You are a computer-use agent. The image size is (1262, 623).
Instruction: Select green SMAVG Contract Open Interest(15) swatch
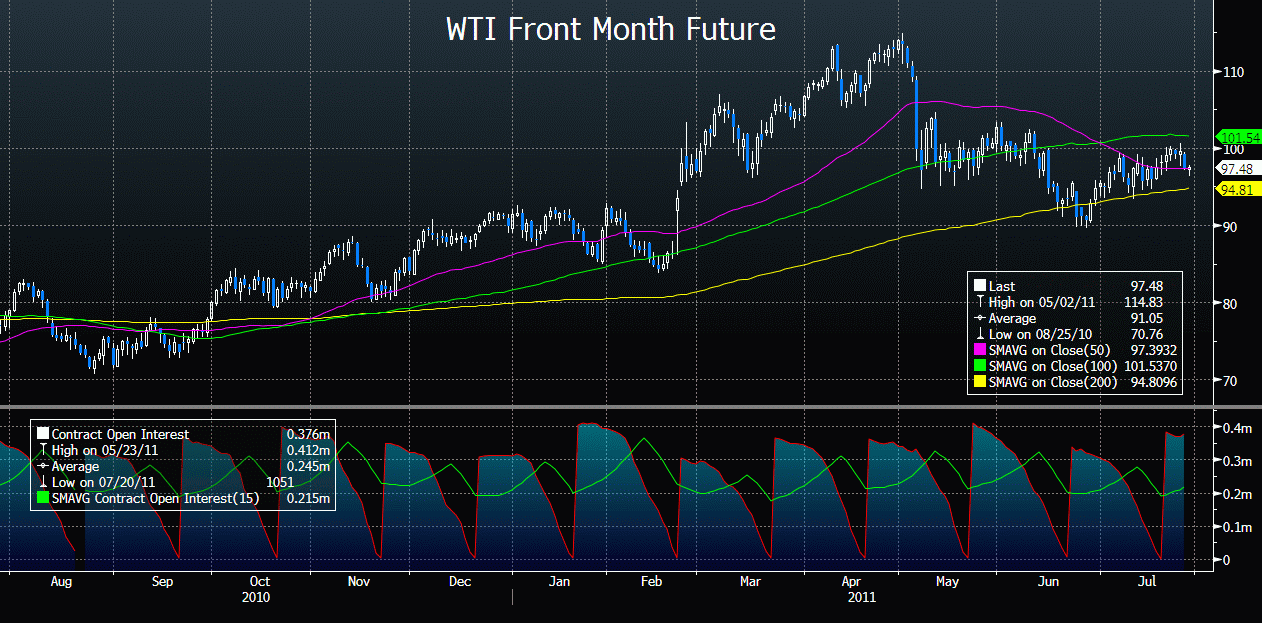coord(43,498)
